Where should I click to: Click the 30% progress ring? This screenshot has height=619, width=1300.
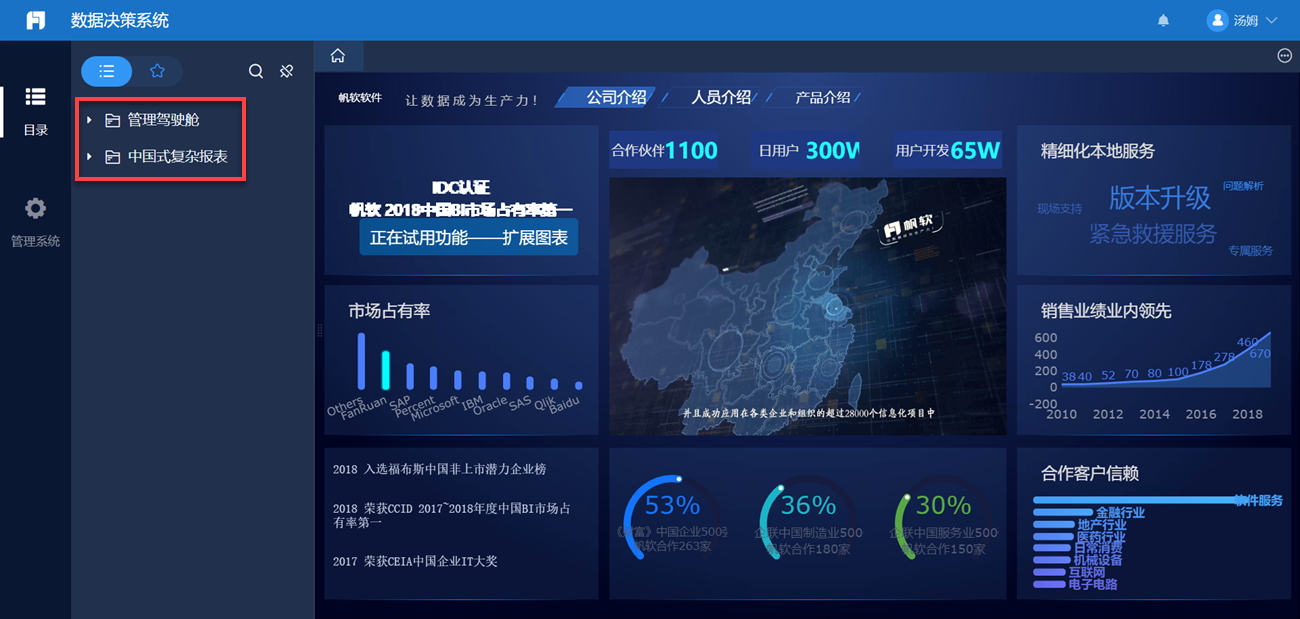pyautogui.click(x=943, y=518)
